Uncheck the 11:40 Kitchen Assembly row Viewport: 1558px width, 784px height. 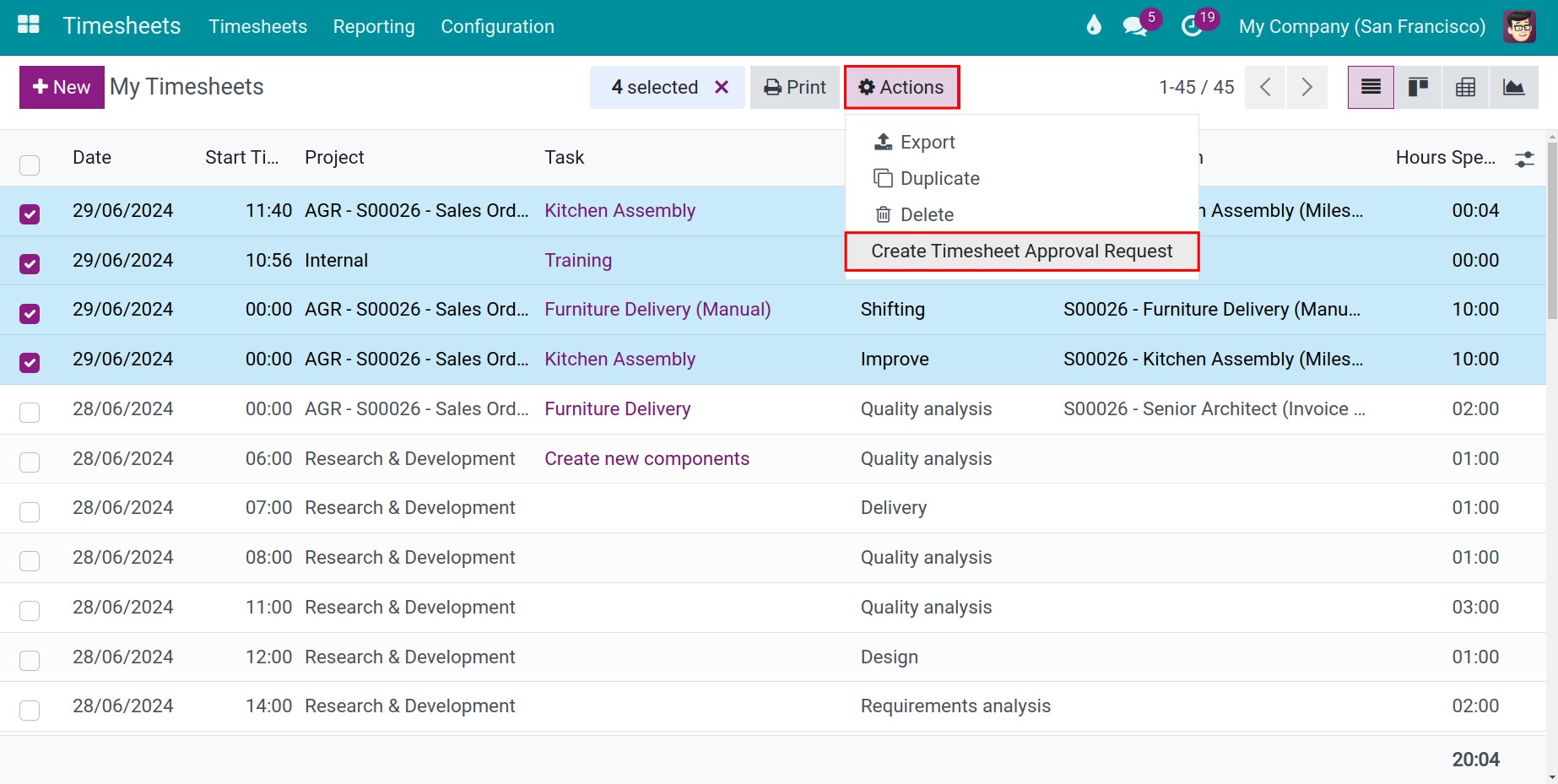click(30, 214)
